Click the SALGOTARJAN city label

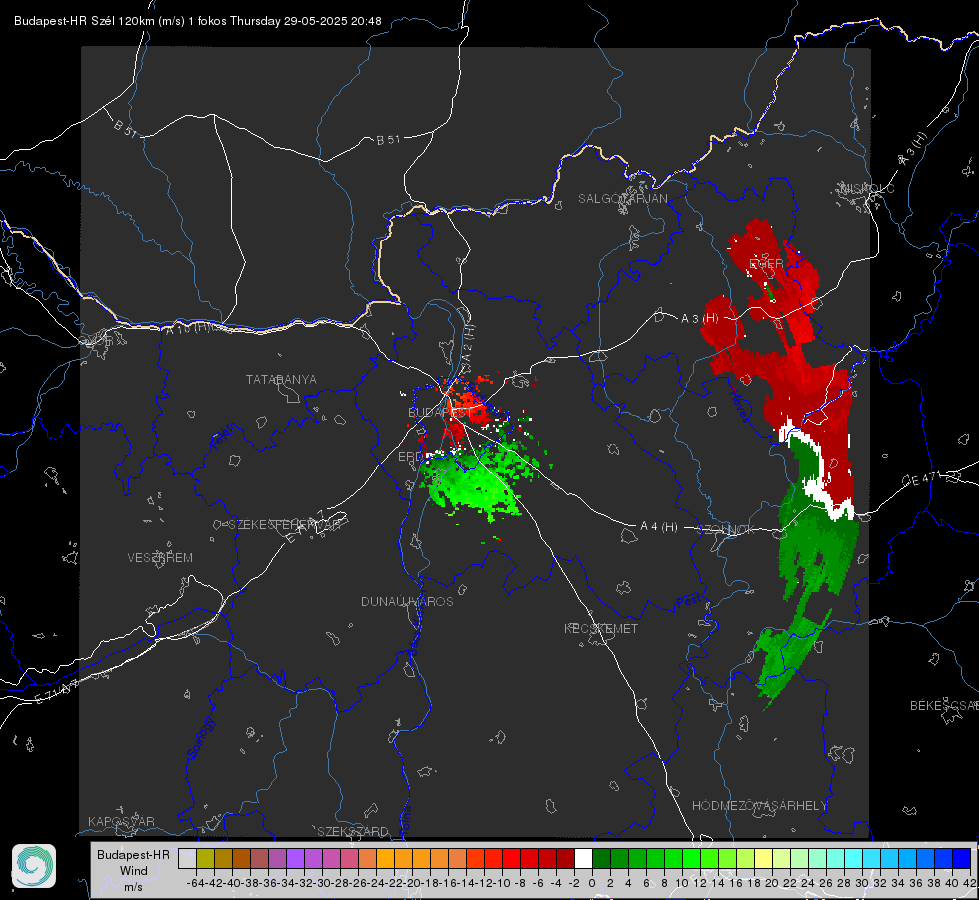(x=622, y=199)
